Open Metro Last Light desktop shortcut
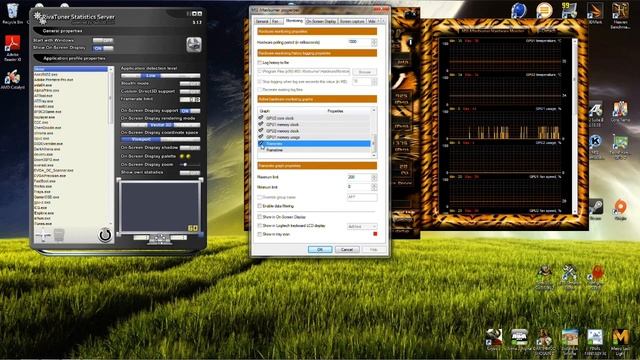Screen dimensions: 640x360 click(x=620, y=341)
